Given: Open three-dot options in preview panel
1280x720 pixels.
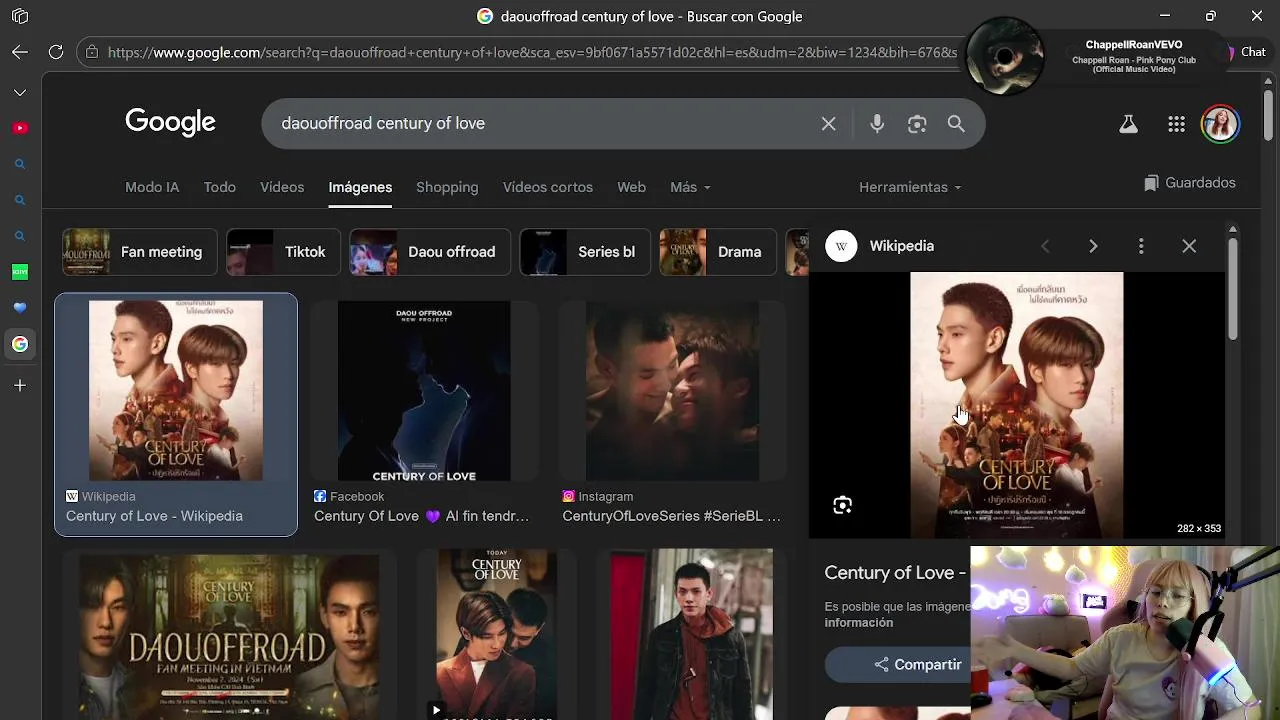Looking at the screenshot, I should click(1141, 246).
